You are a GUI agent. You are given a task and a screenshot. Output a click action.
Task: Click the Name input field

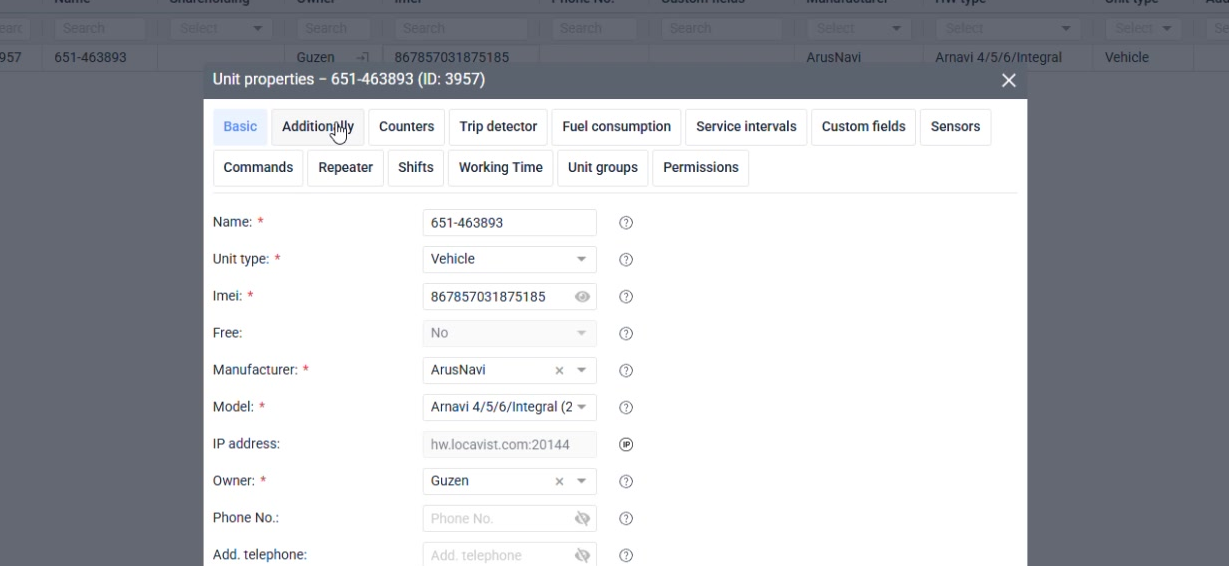510,223
